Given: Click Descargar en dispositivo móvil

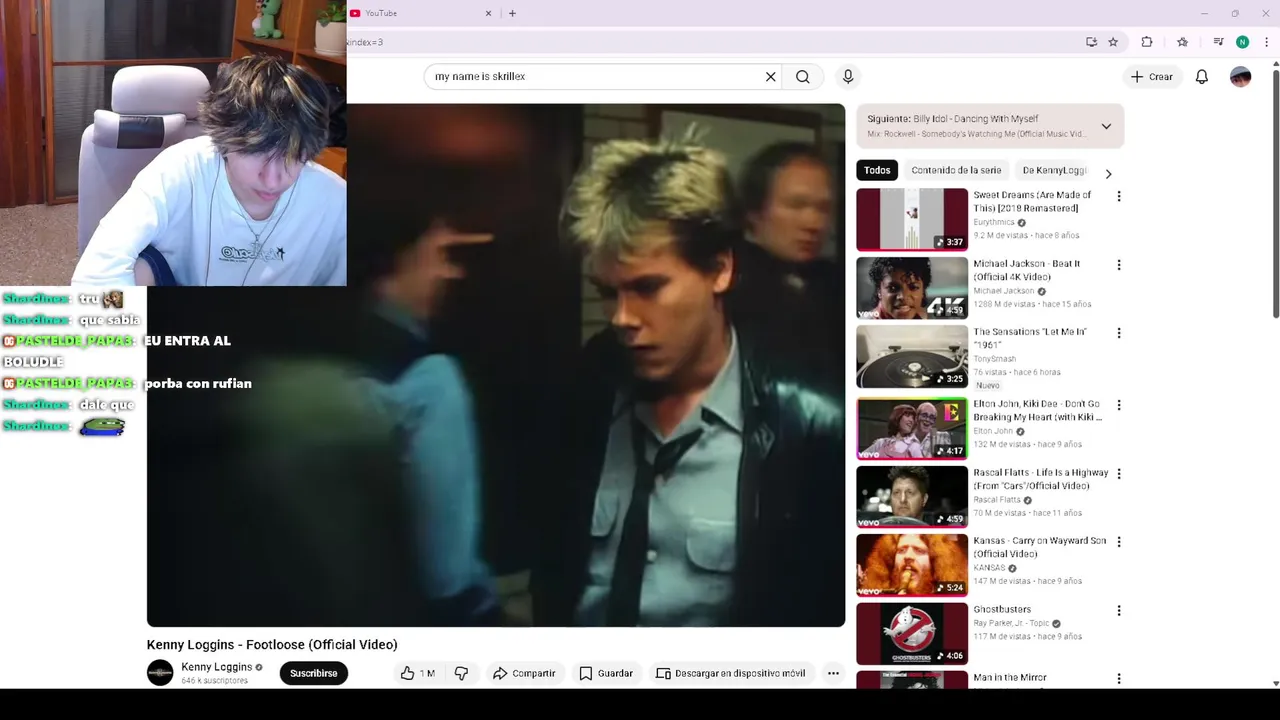Looking at the screenshot, I should coord(730,674).
